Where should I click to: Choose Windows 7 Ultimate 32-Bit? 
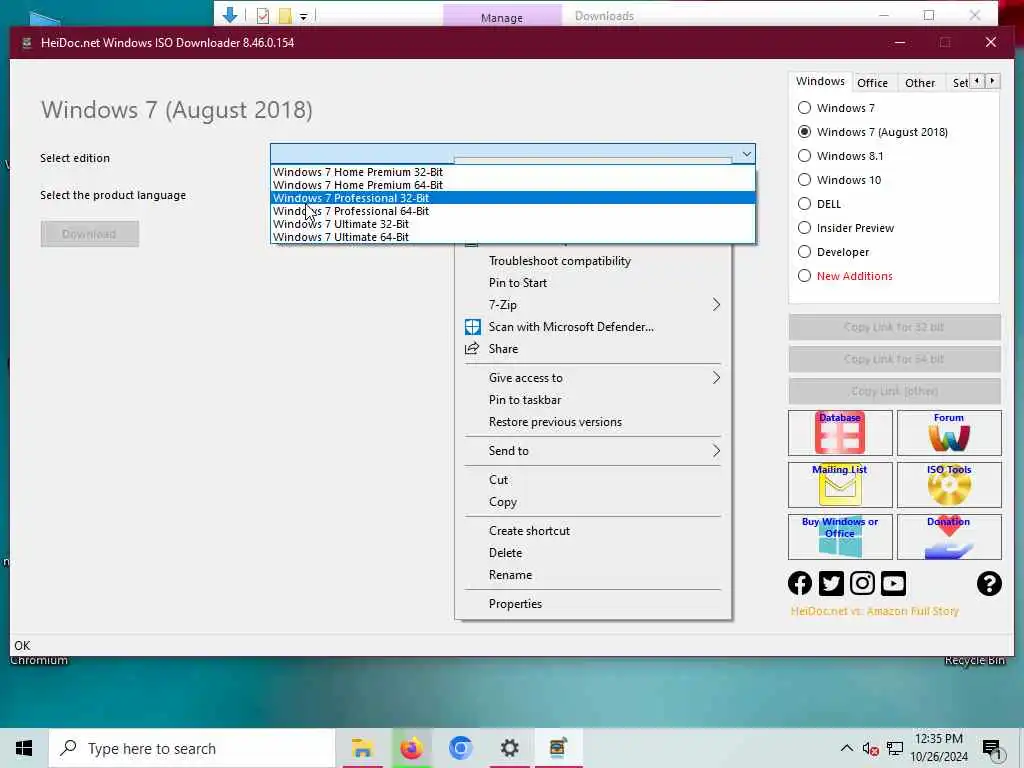513,224
